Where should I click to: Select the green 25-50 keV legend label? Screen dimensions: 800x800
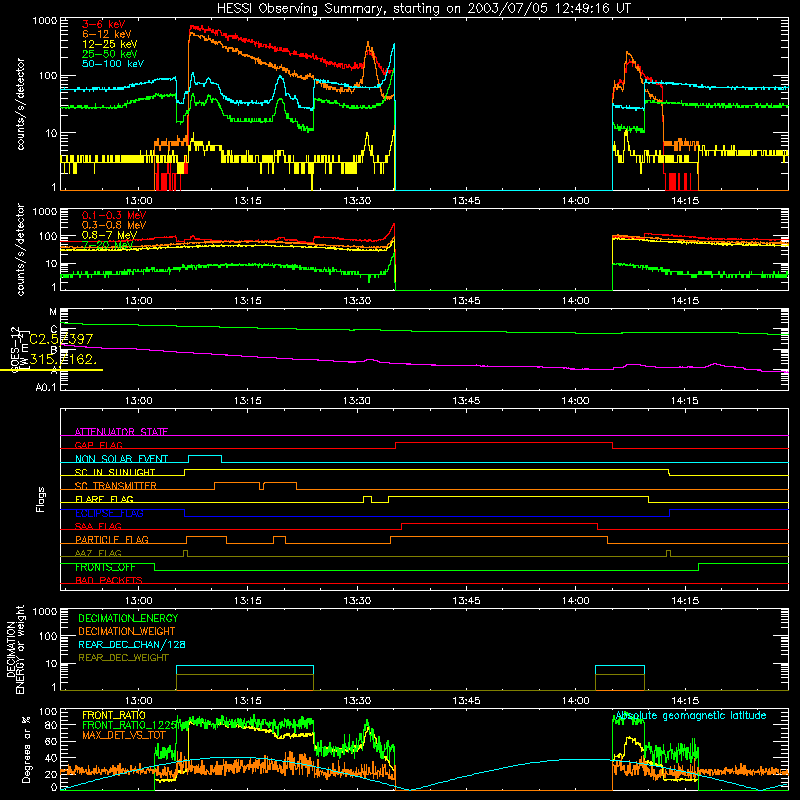pos(110,54)
